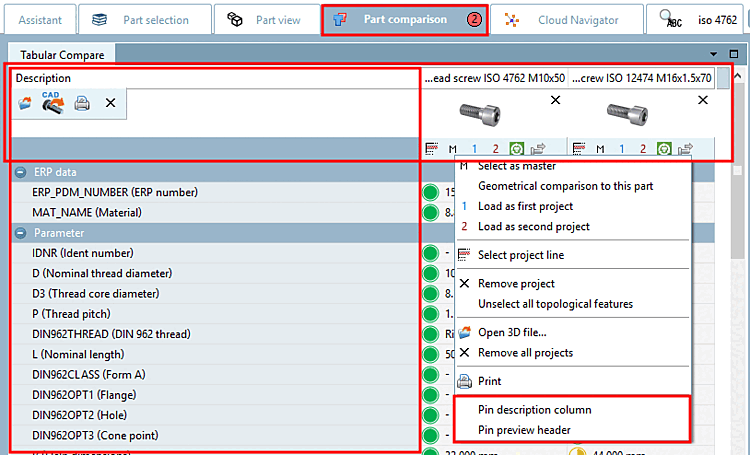
Task: Open the Cloud Navigator tab
Action: click(567, 20)
